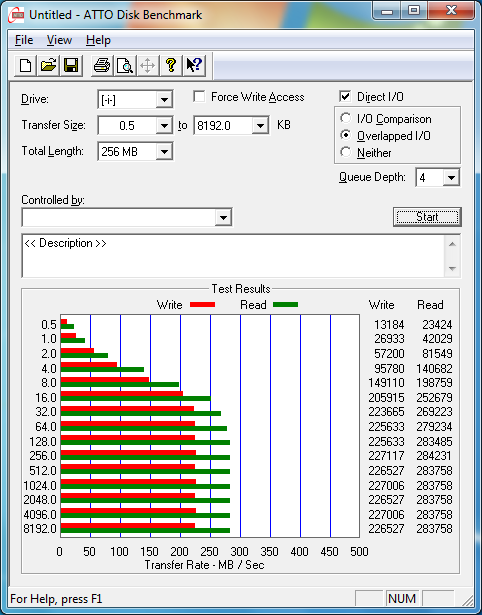Save results with the floppy disk icon

pos(71,65)
